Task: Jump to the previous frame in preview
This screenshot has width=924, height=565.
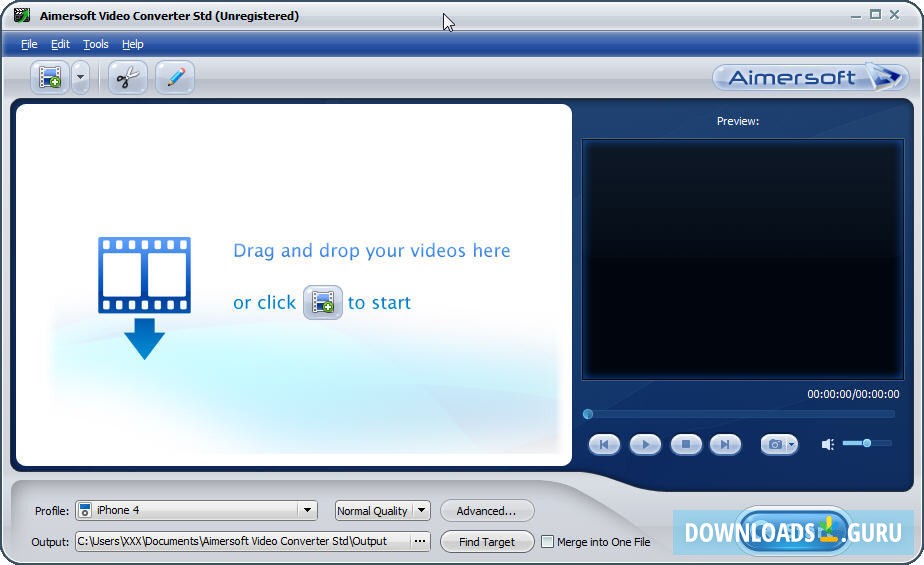Action: 604,444
